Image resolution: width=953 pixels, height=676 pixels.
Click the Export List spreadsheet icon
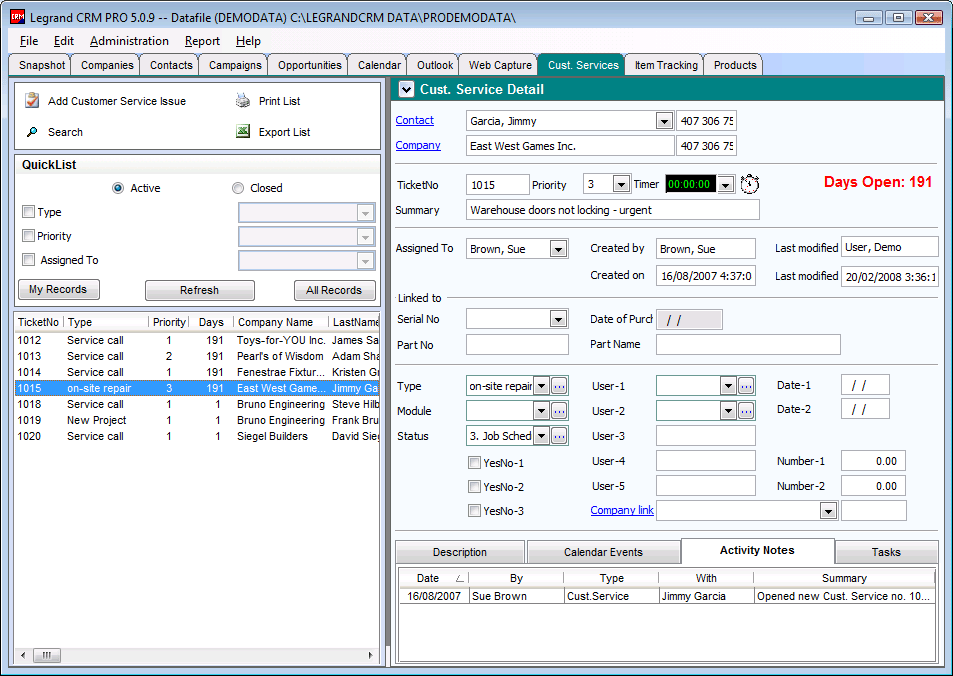tap(243, 131)
